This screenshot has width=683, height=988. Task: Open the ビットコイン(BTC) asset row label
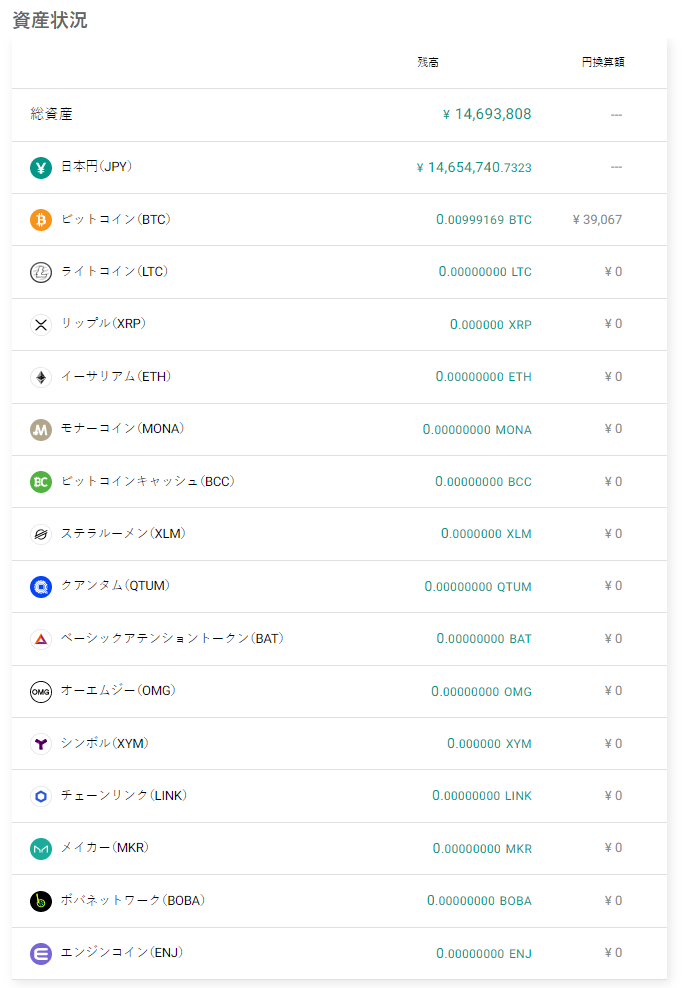116,219
